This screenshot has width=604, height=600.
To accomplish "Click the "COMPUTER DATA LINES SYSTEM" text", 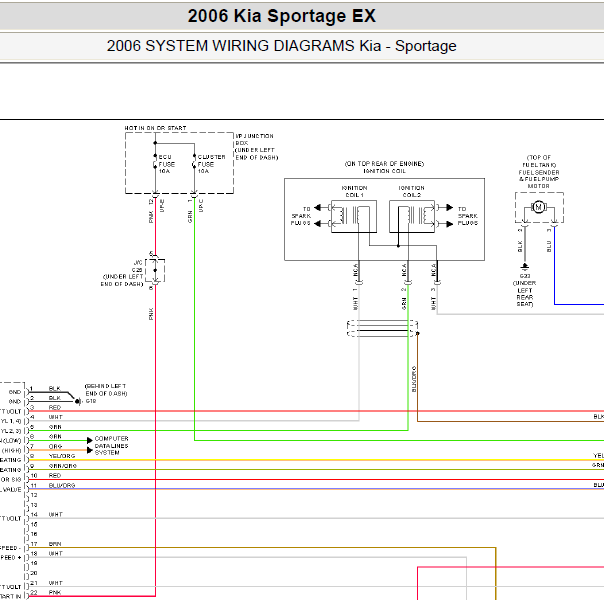I will coord(111,446).
